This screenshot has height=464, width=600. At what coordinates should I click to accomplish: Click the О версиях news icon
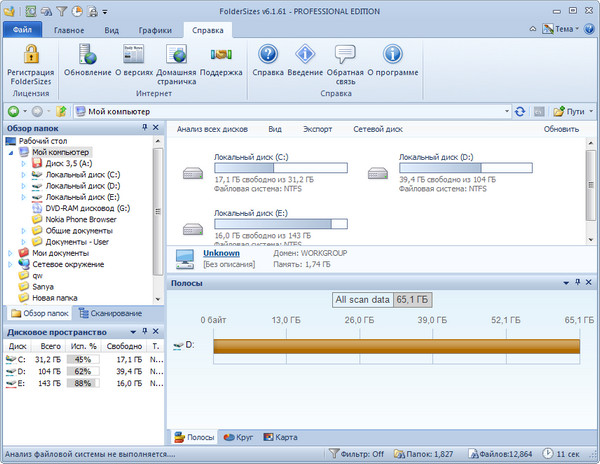133,55
